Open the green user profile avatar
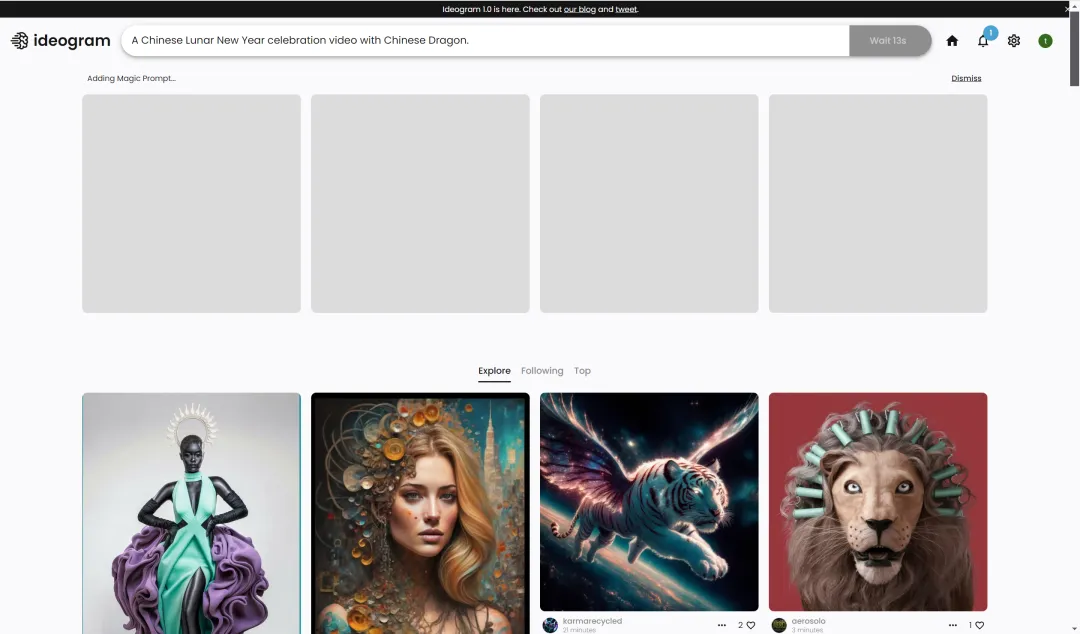 [x=1045, y=41]
